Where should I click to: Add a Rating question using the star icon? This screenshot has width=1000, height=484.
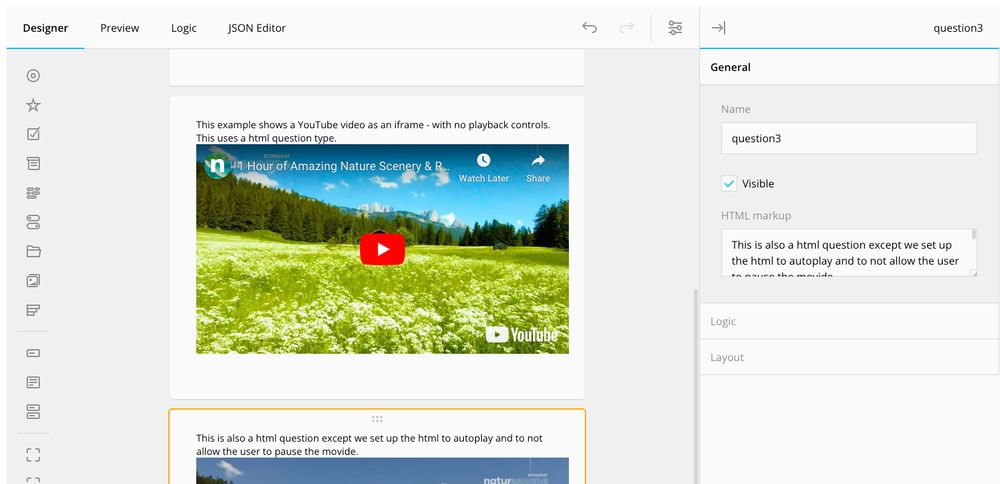coord(33,105)
